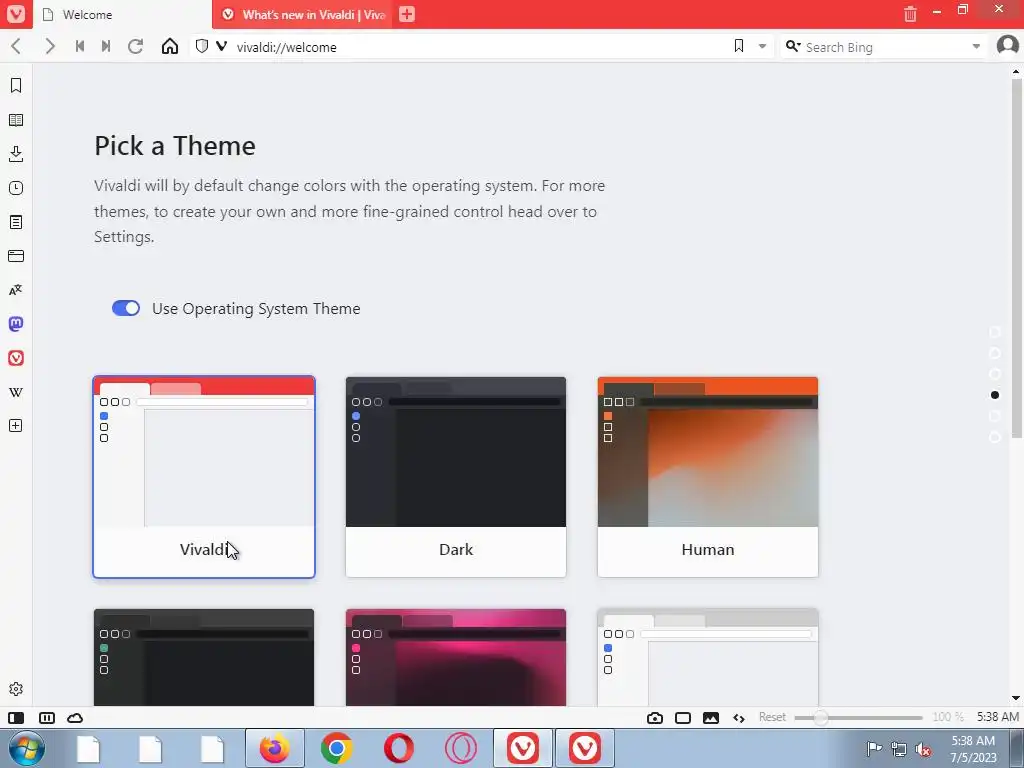
Task: Go forward with the Forward arrow
Action: tap(50, 46)
